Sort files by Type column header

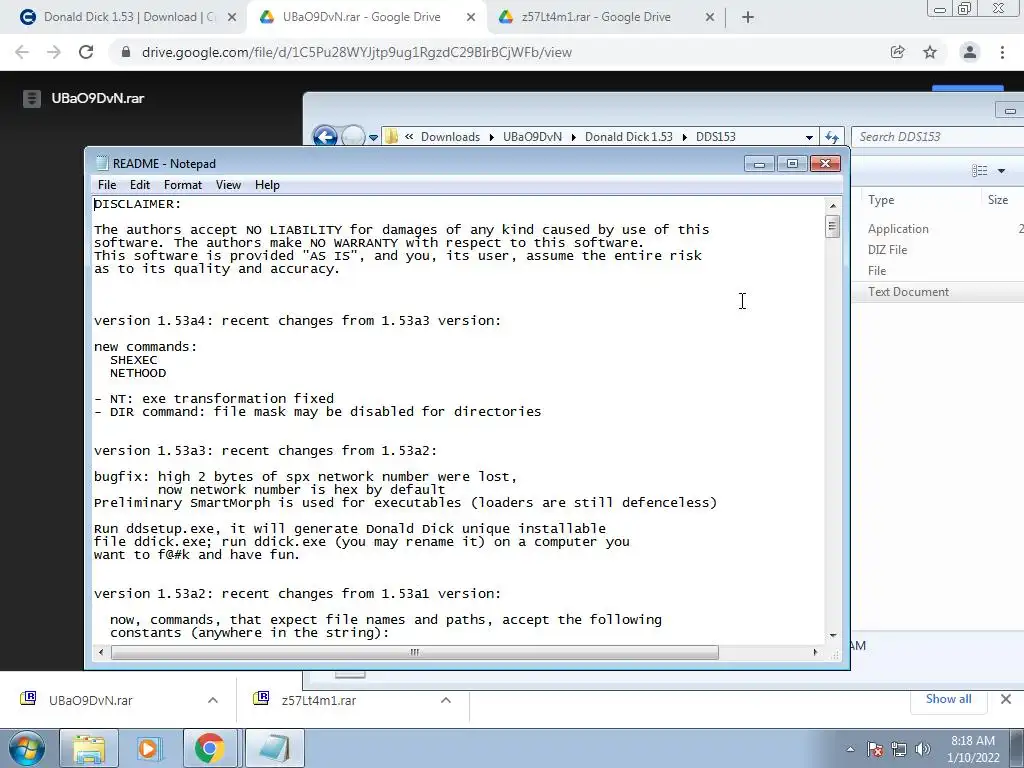(881, 200)
